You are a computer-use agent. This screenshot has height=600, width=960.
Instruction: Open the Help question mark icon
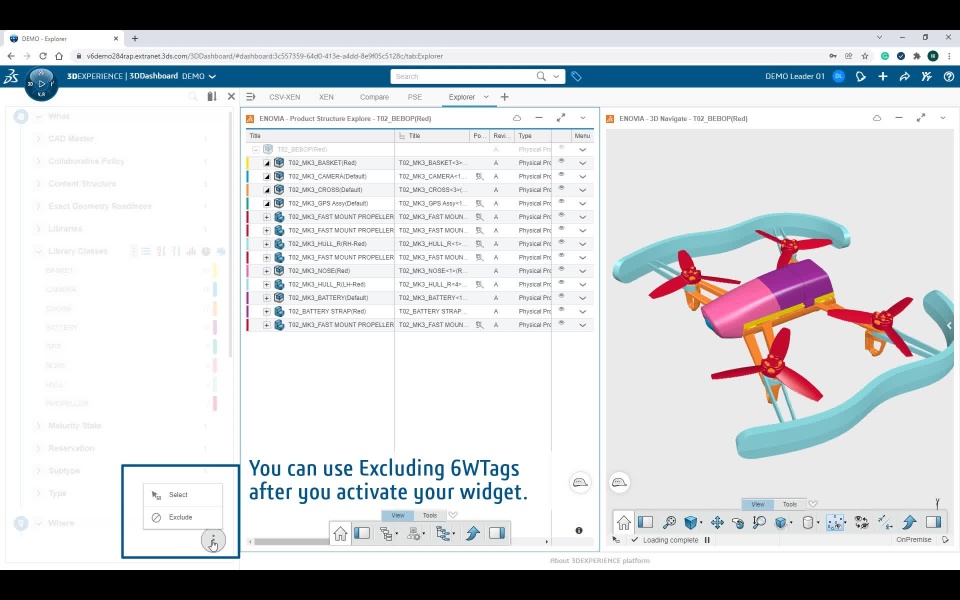pos(948,77)
